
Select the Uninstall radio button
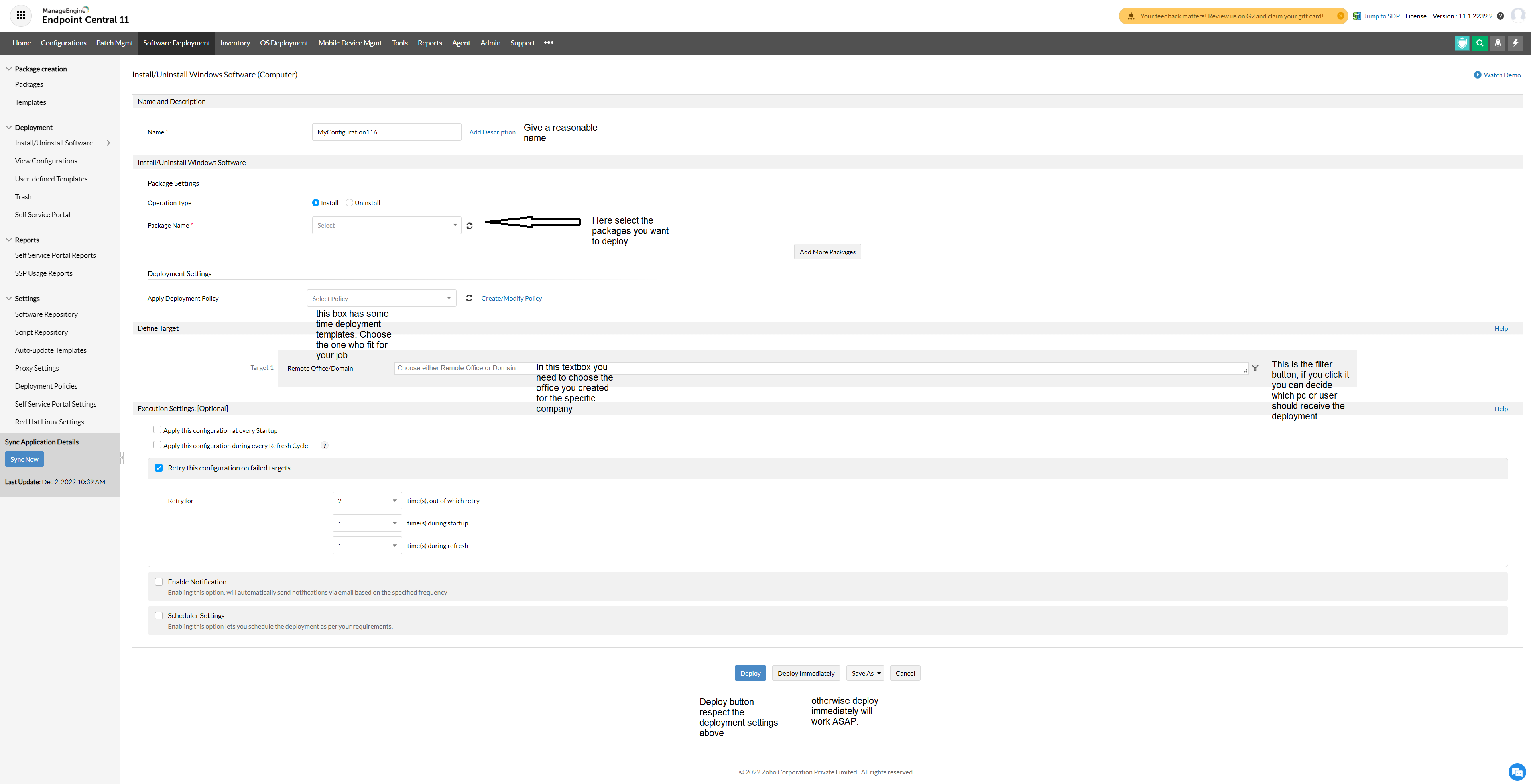pyautogui.click(x=350, y=203)
